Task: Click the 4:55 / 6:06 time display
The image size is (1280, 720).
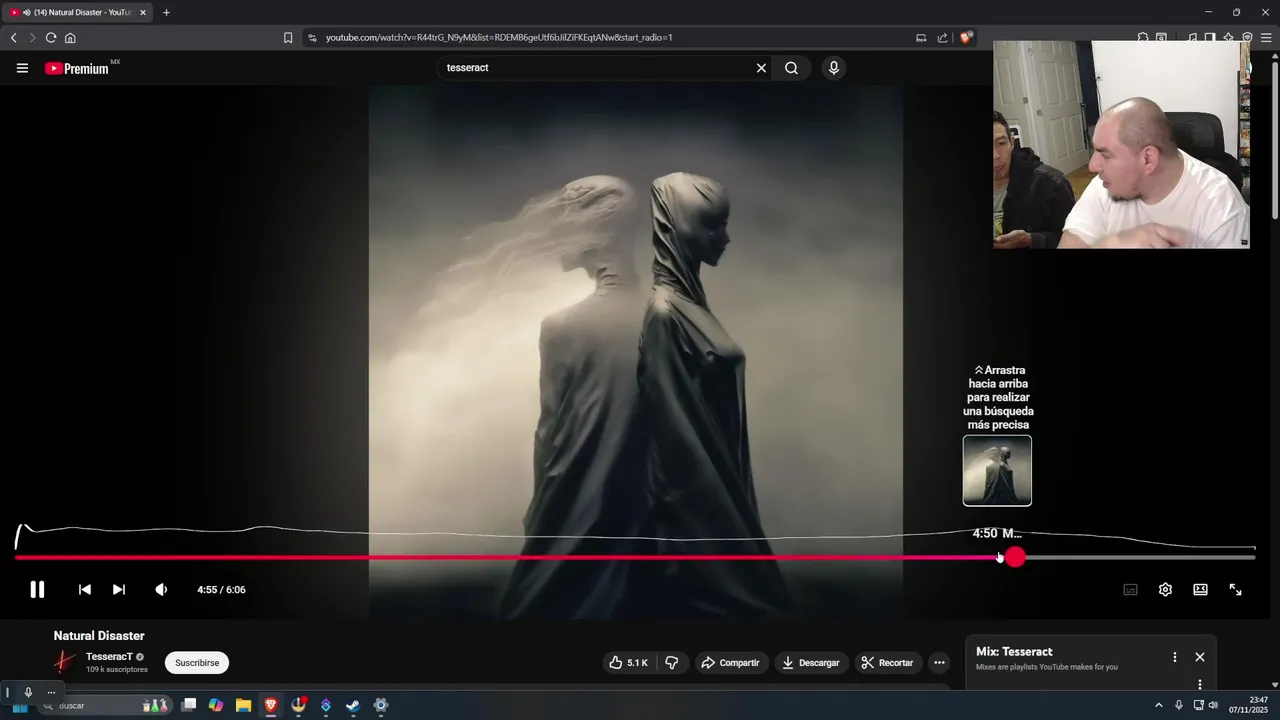Action: (x=221, y=590)
